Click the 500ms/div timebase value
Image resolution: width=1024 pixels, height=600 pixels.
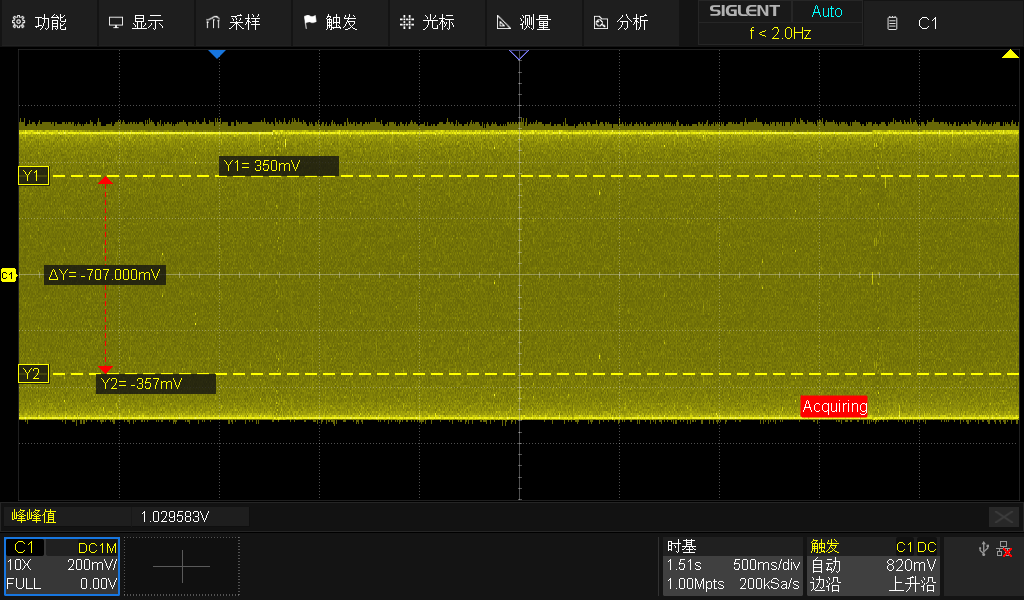coord(766,565)
